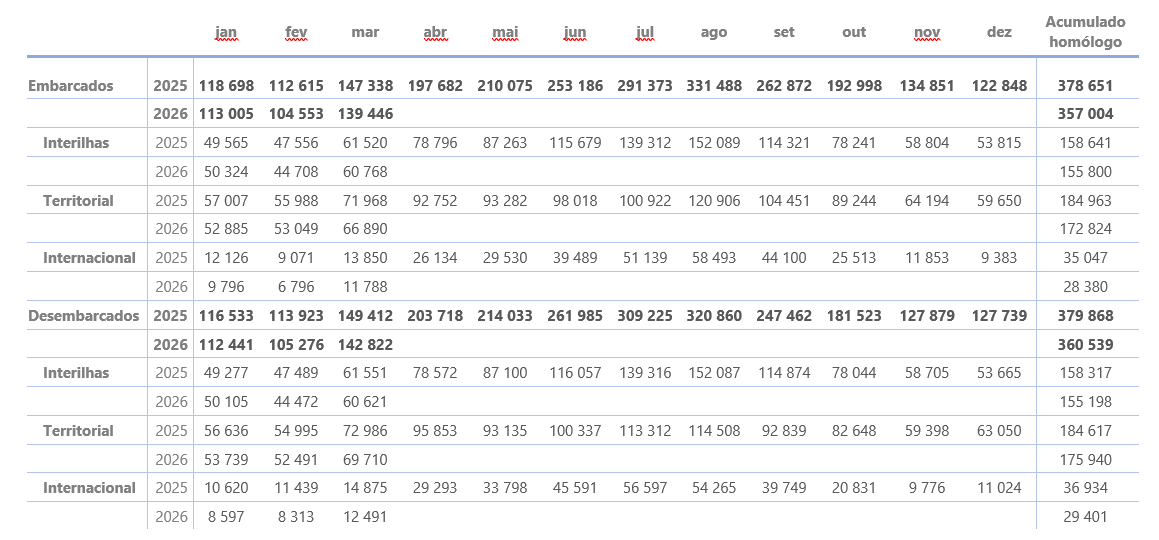Screen dimensions: 1159x540
Task: Click the accumulated value 360 539
Action: tap(1085, 345)
